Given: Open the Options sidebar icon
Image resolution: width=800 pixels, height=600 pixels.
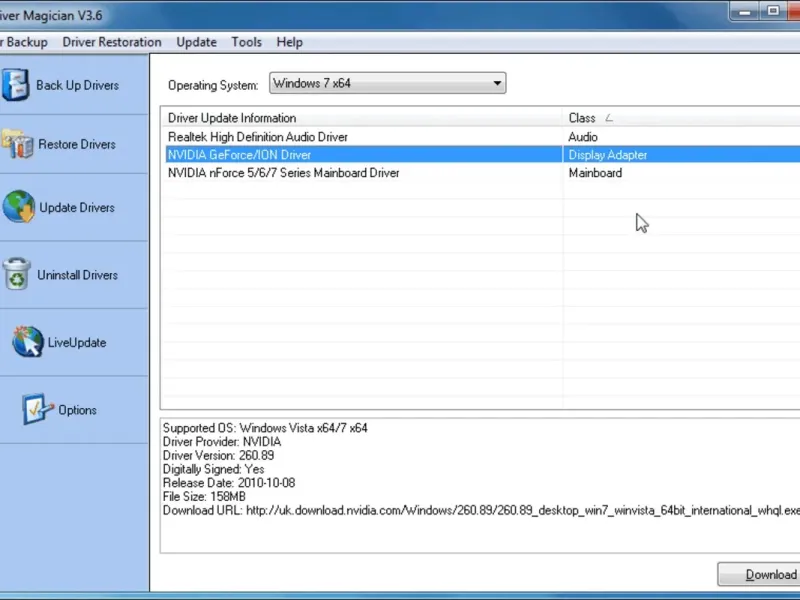Looking at the screenshot, I should [x=38, y=410].
